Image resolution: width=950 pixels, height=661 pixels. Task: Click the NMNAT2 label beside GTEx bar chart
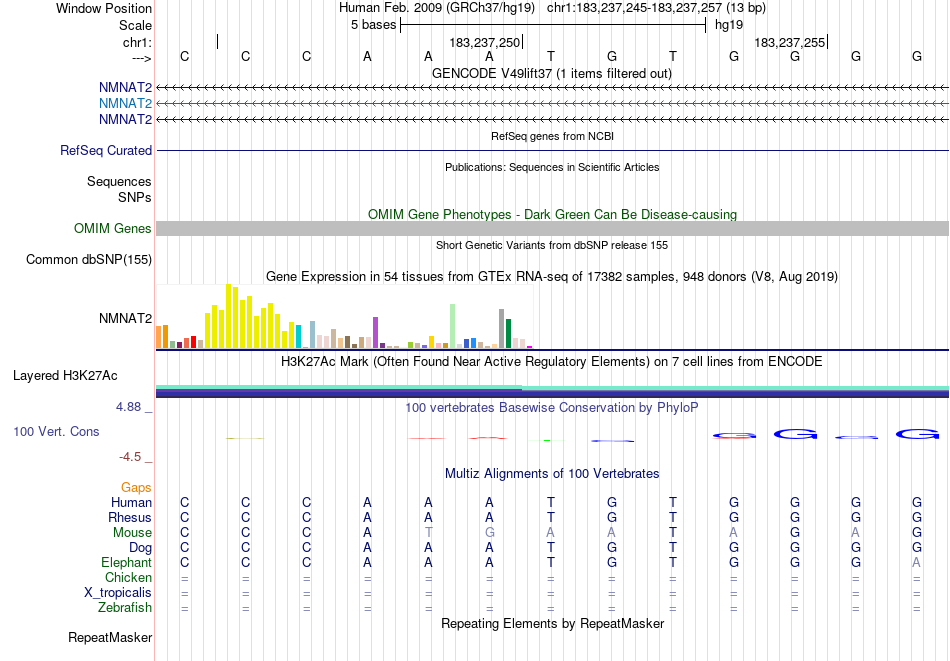pyautogui.click(x=125, y=318)
